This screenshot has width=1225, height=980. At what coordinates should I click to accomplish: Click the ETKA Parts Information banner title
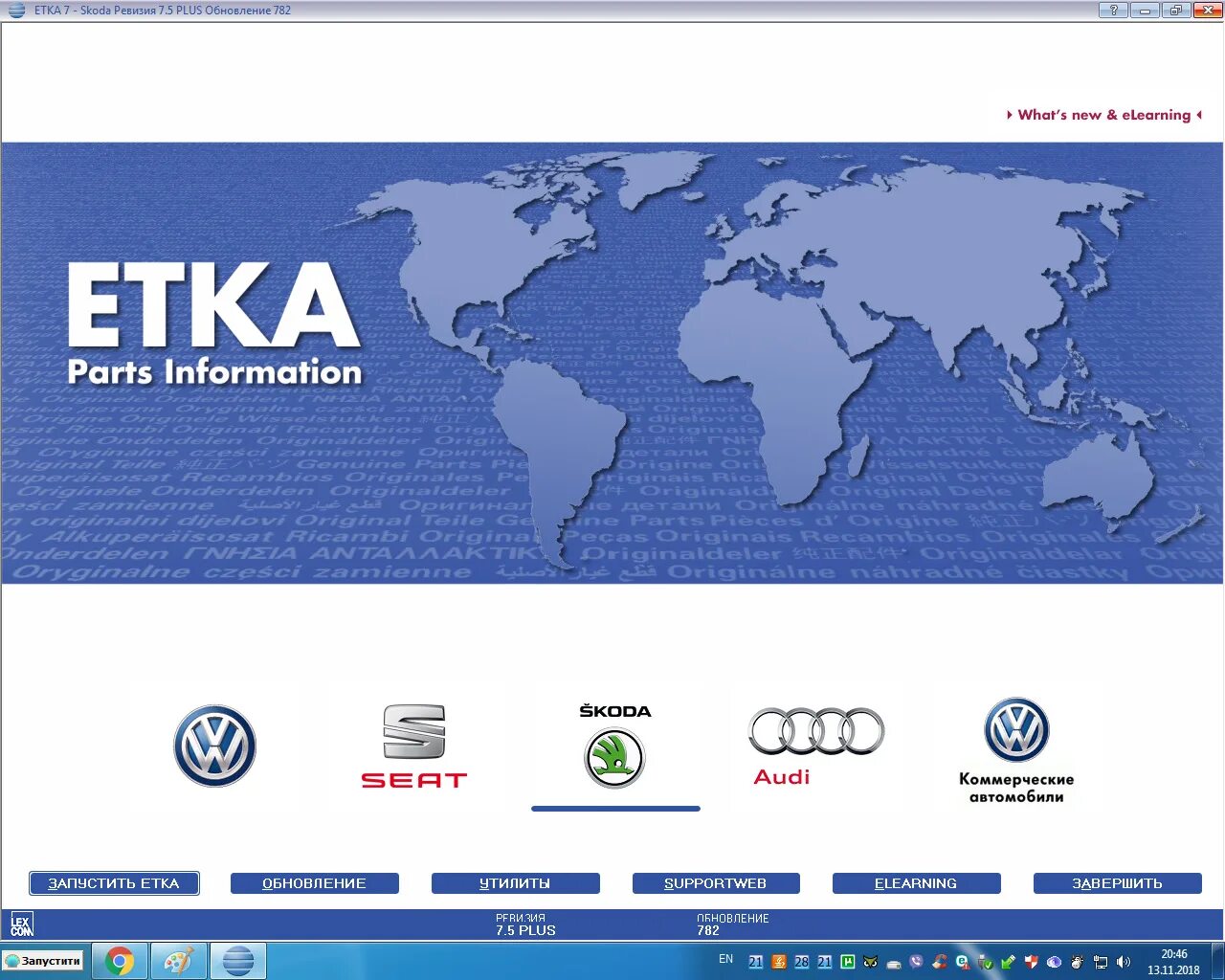click(x=214, y=325)
